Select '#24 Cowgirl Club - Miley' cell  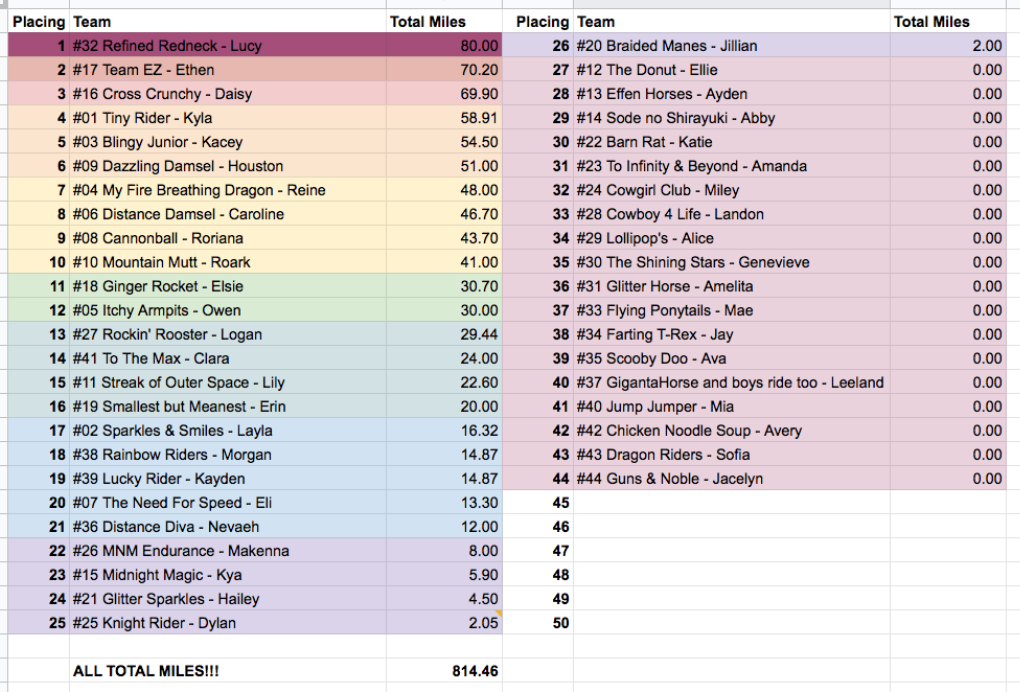pyautogui.click(x=732, y=190)
